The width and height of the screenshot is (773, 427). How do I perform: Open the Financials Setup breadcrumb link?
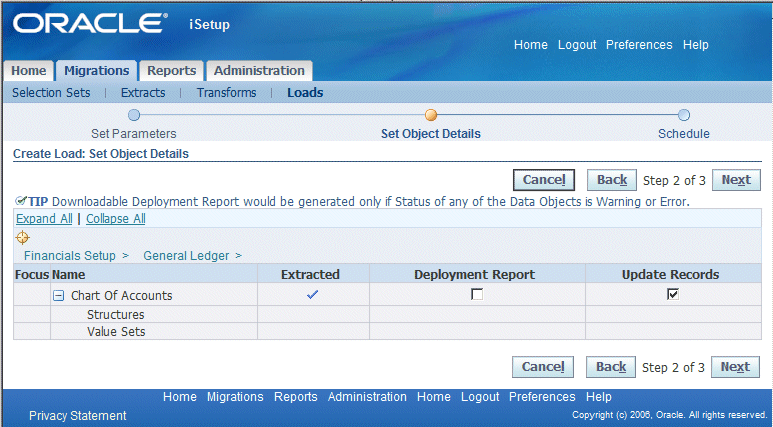[x=70, y=255]
